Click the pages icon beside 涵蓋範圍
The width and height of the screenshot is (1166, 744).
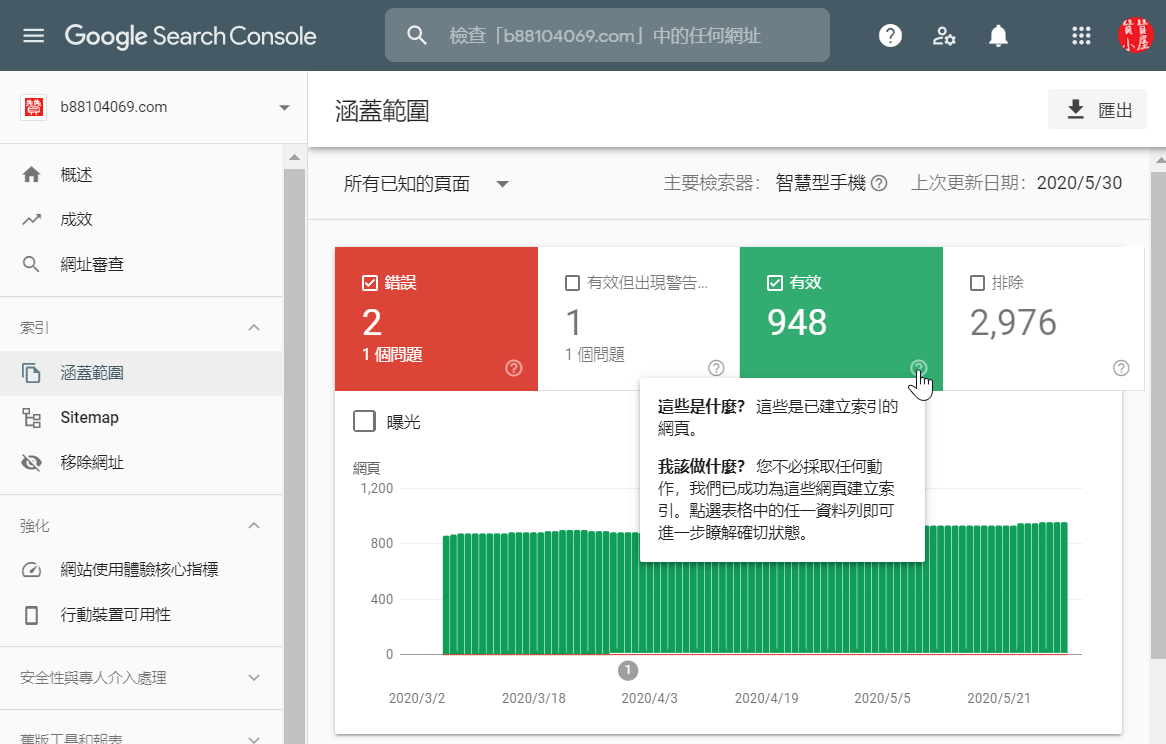31,373
